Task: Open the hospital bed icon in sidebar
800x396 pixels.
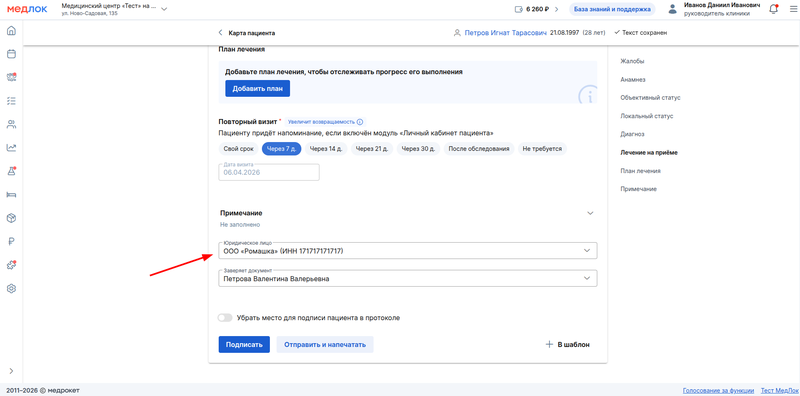Action: (11, 194)
